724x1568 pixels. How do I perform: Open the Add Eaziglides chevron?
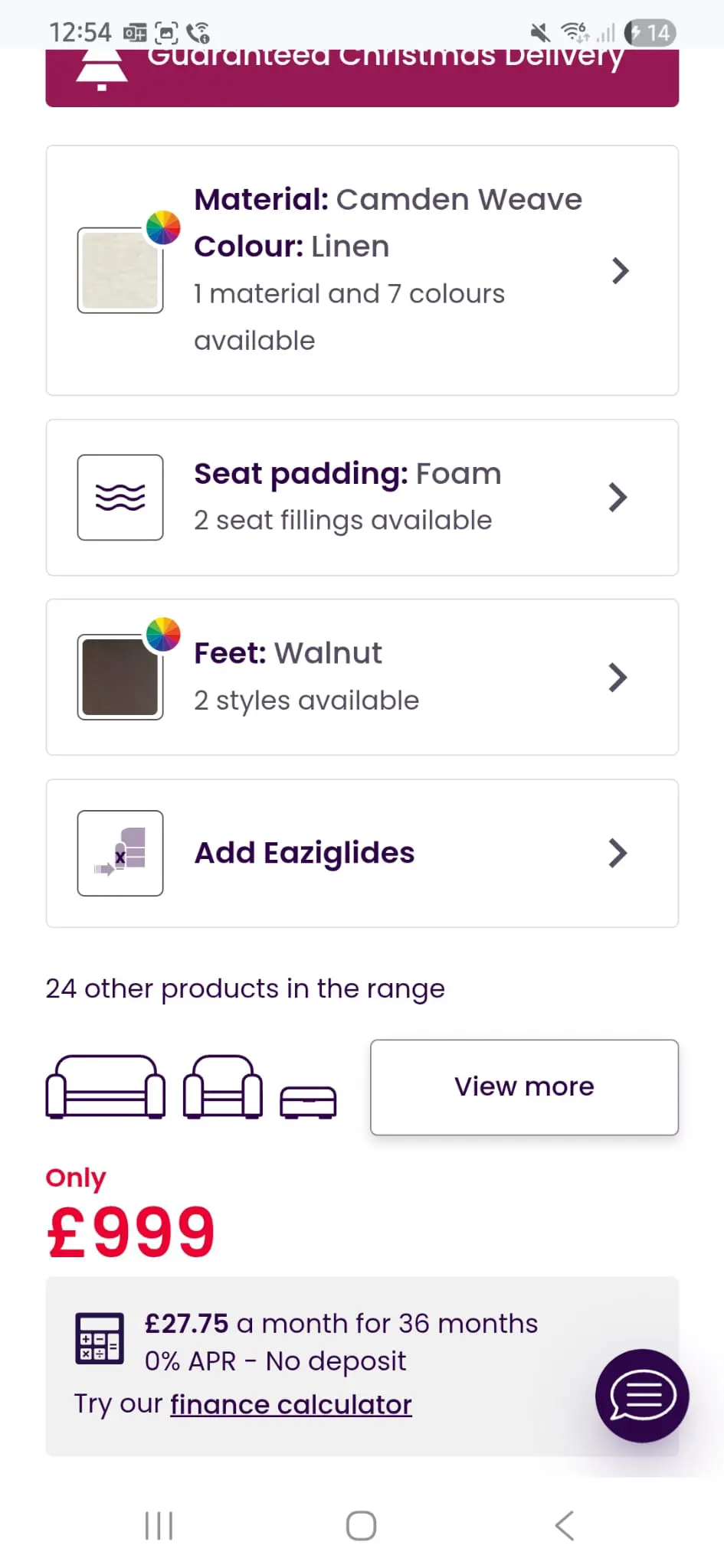(618, 853)
